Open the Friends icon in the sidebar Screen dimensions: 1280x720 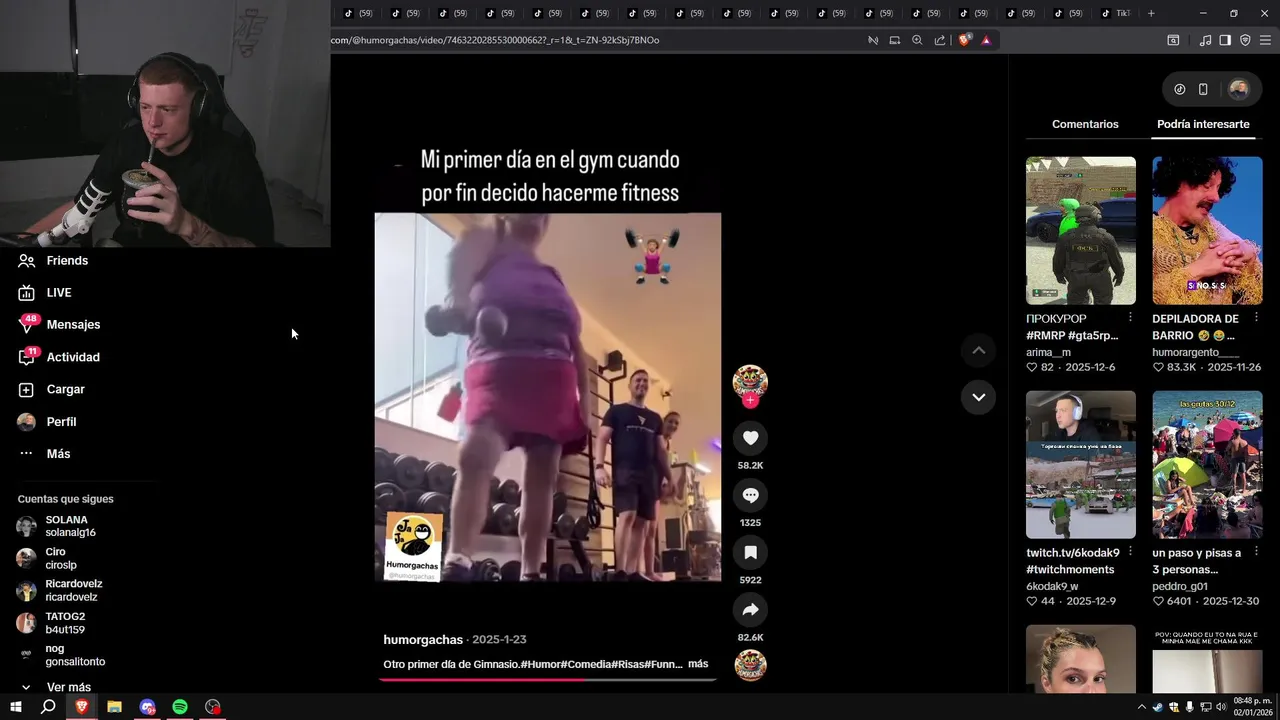tap(26, 260)
